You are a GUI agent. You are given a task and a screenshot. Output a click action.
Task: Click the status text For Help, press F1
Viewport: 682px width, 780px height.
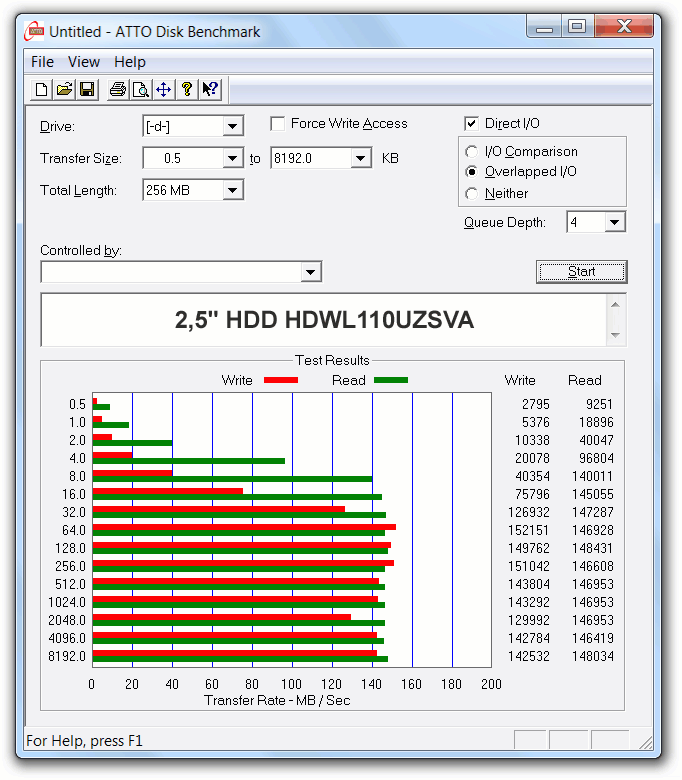coord(84,741)
